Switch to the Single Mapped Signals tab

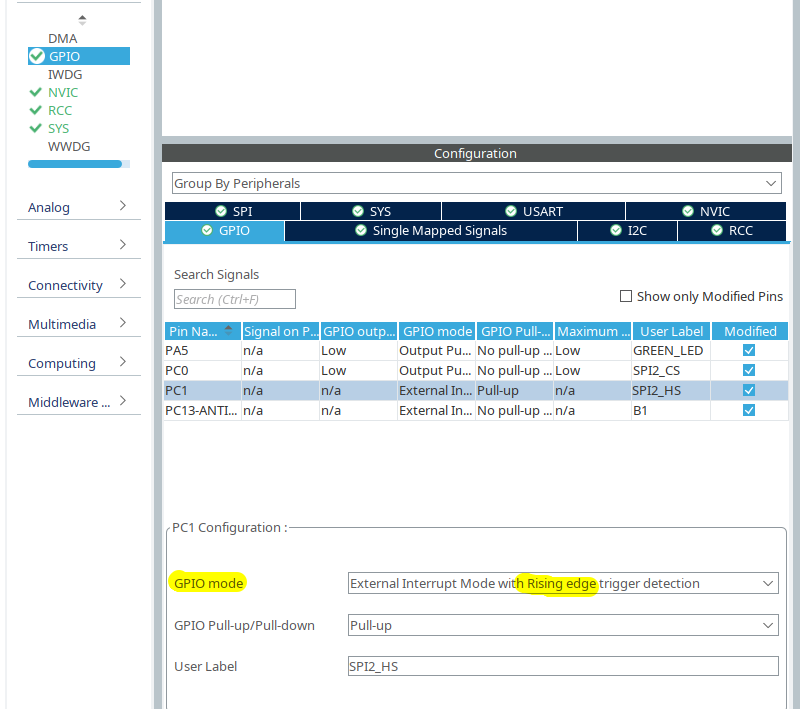tap(431, 231)
